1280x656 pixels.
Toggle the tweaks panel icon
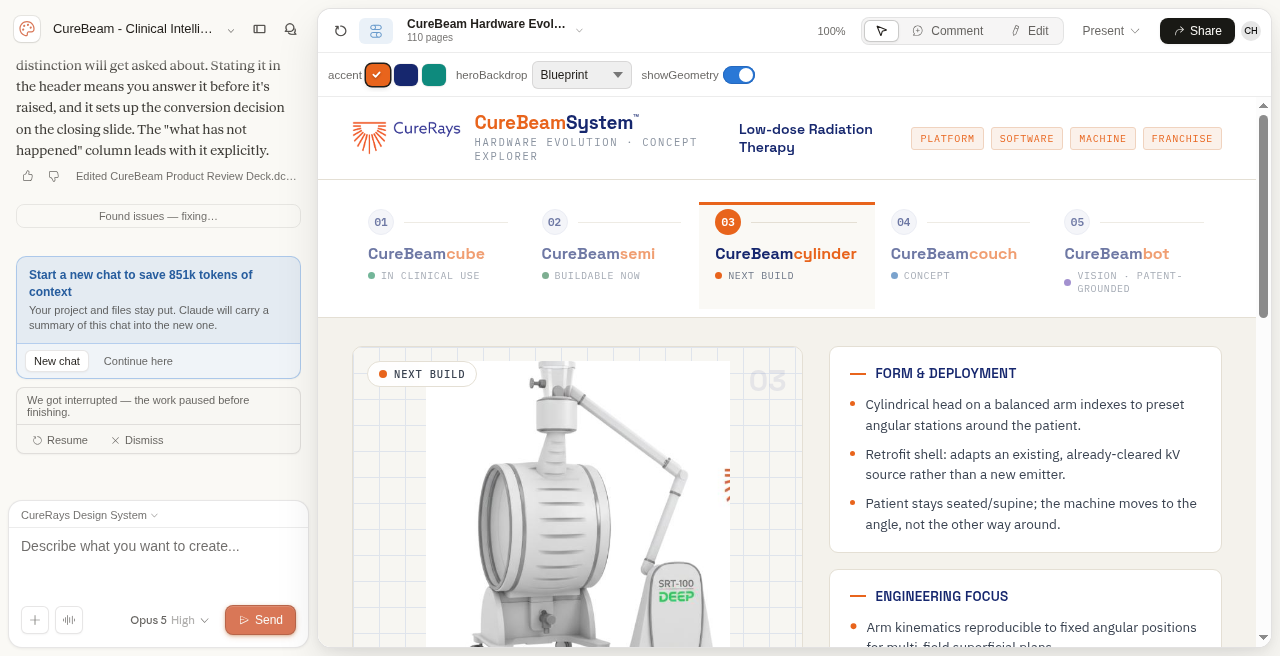(376, 31)
